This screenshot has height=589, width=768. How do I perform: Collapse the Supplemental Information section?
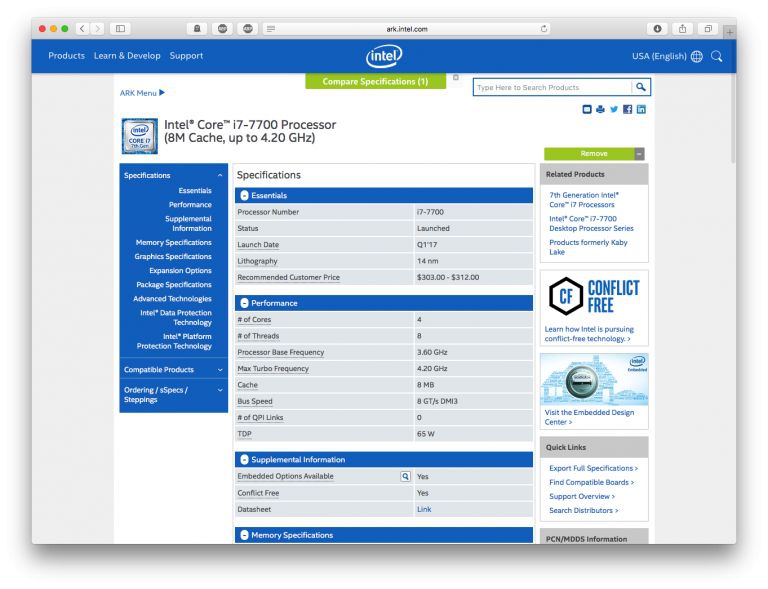[244, 460]
